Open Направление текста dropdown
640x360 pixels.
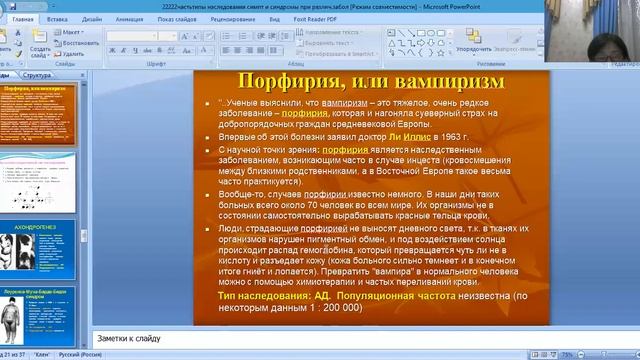click(x=329, y=32)
